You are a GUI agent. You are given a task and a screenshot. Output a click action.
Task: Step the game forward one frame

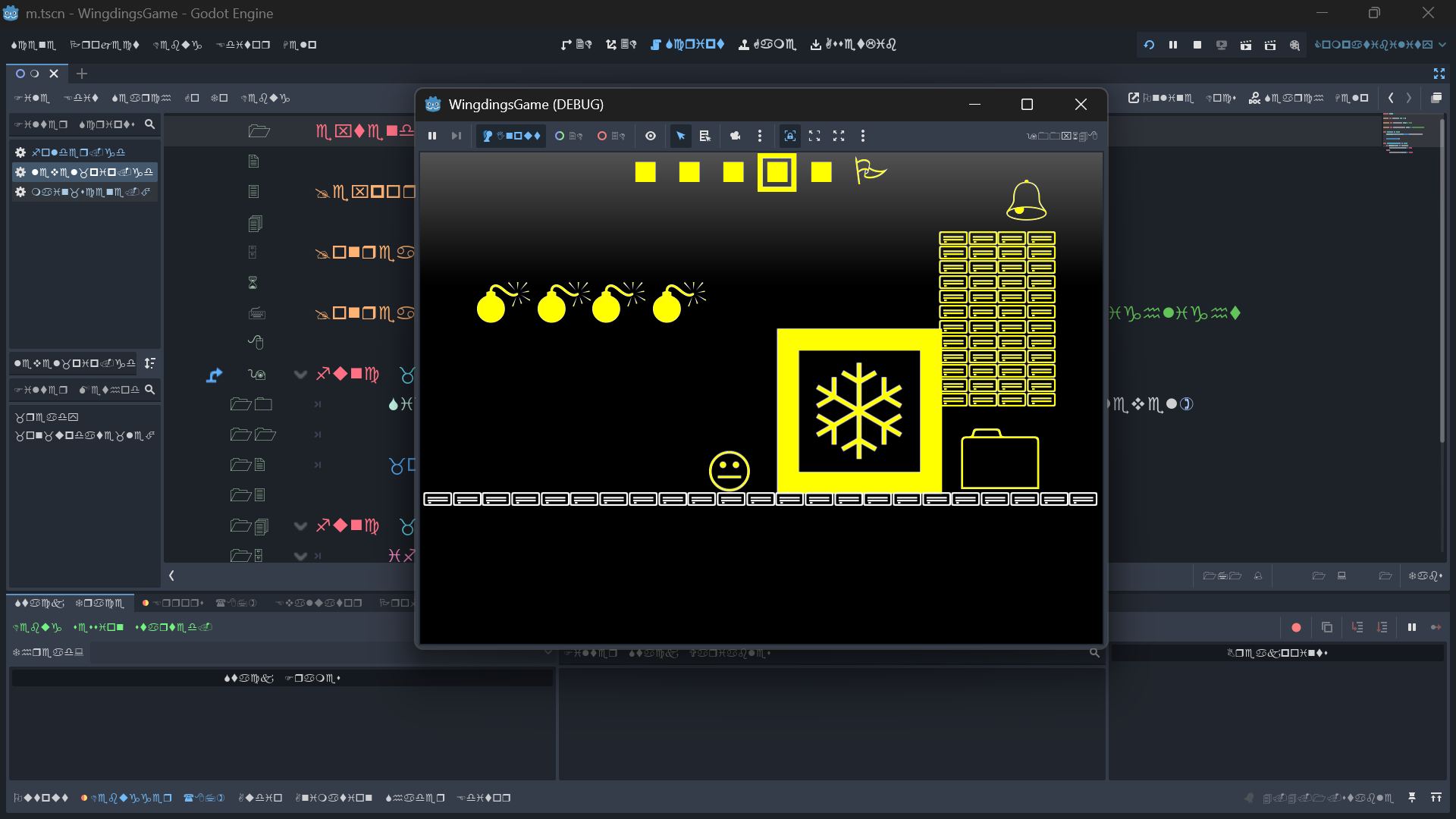pyautogui.click(x=456, y=136)
